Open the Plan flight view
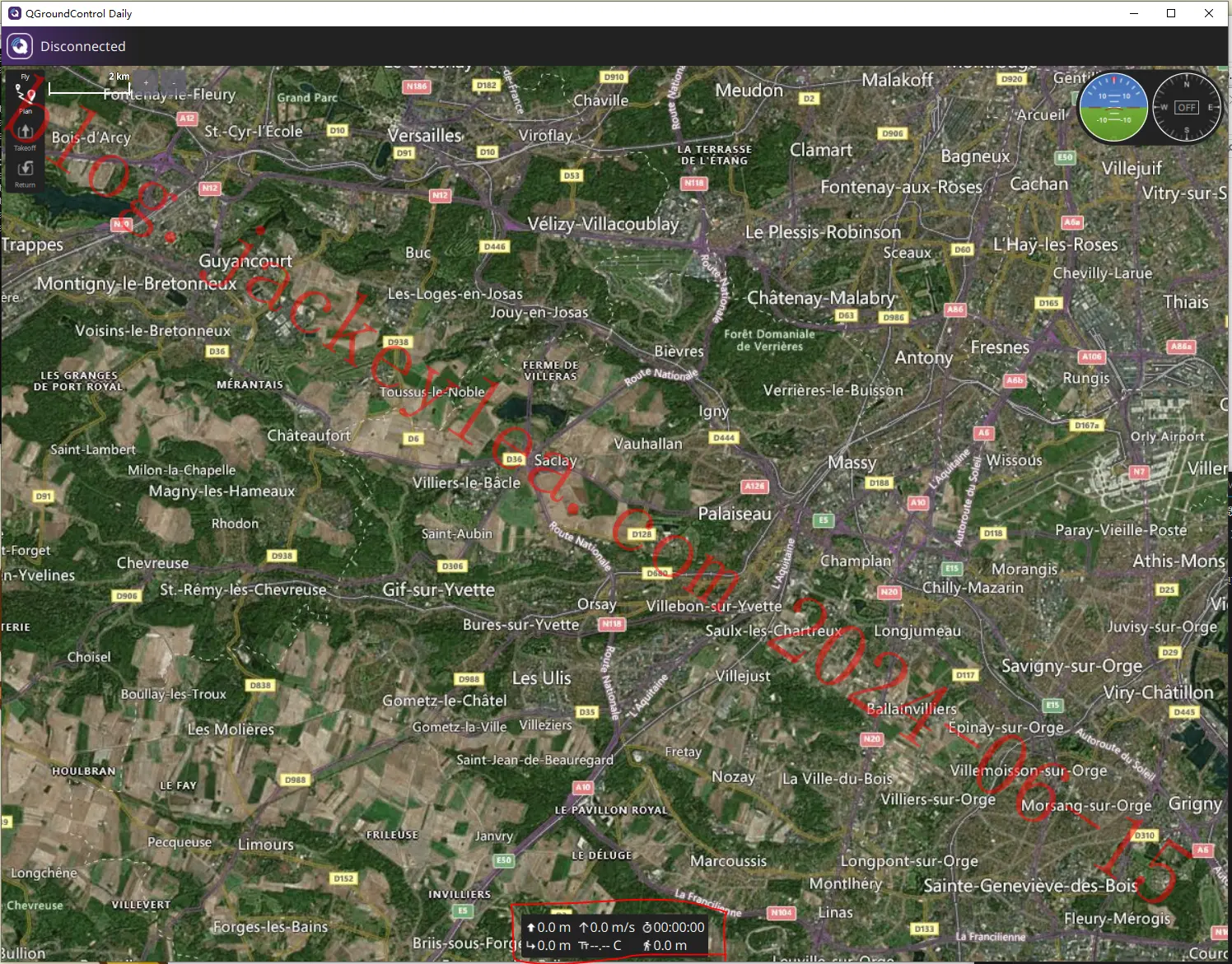Viewport: 1232px width, 964px height. click(x=26, y=96)
